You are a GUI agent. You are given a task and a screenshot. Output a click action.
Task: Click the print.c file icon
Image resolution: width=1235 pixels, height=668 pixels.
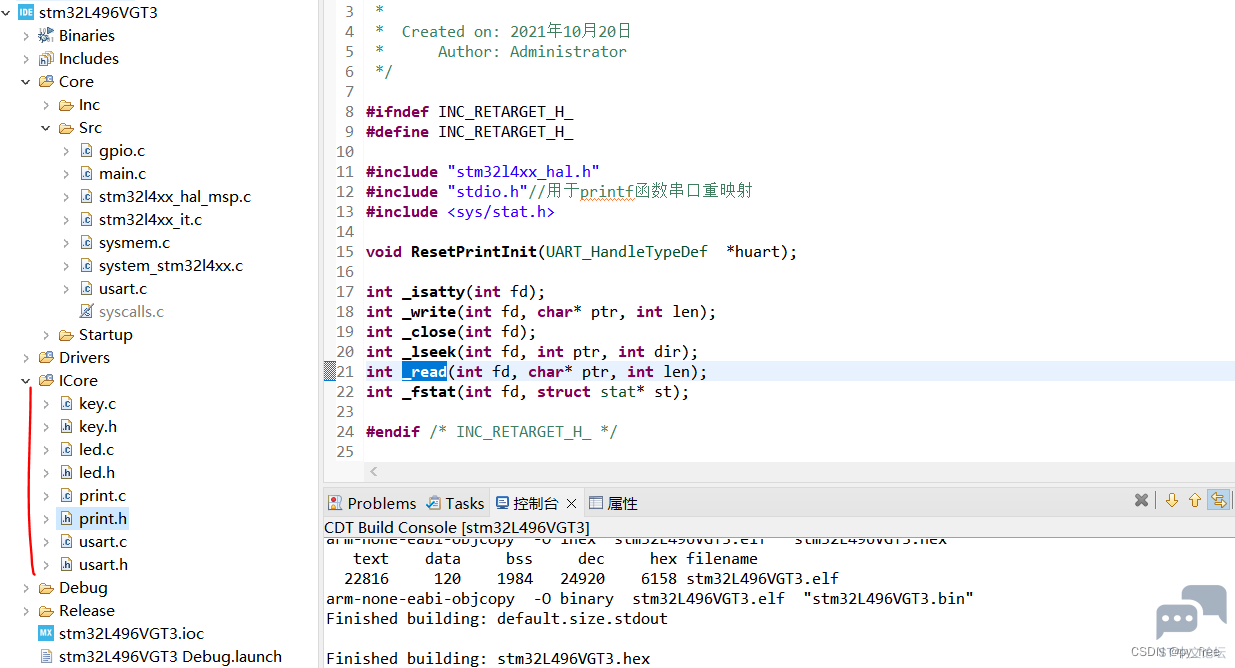(x=67, y=496)
